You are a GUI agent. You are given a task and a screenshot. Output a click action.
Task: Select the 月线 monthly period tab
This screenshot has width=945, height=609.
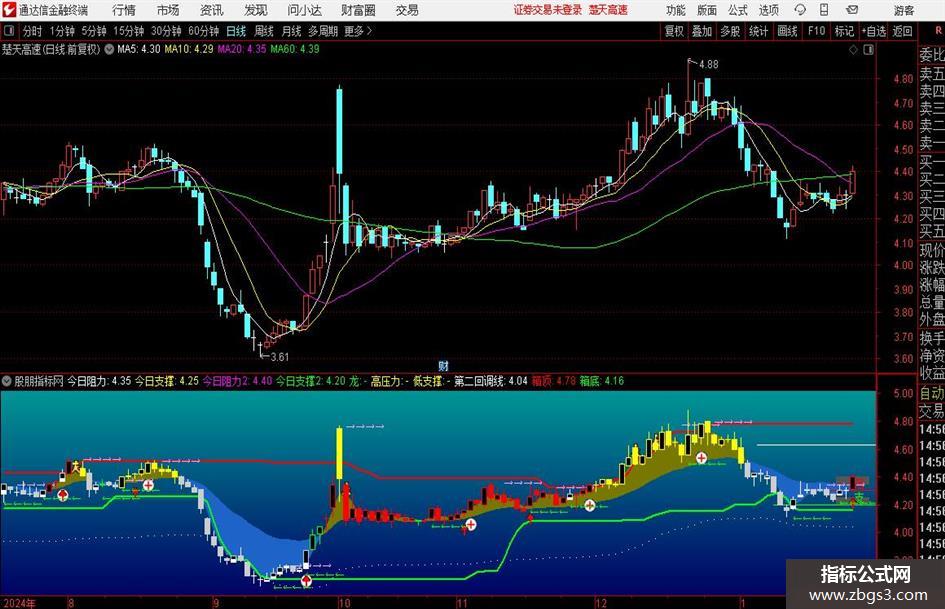tap(292, 31)
